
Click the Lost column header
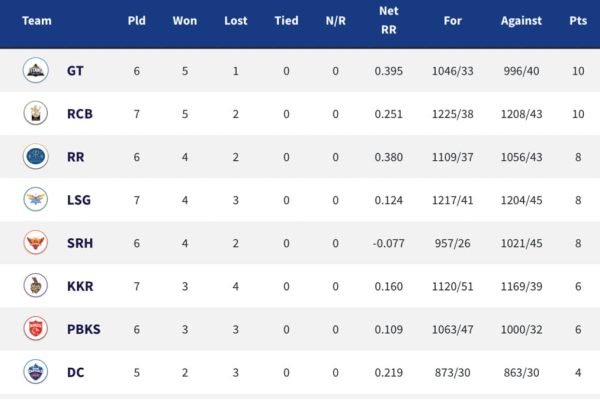(236, 20)
